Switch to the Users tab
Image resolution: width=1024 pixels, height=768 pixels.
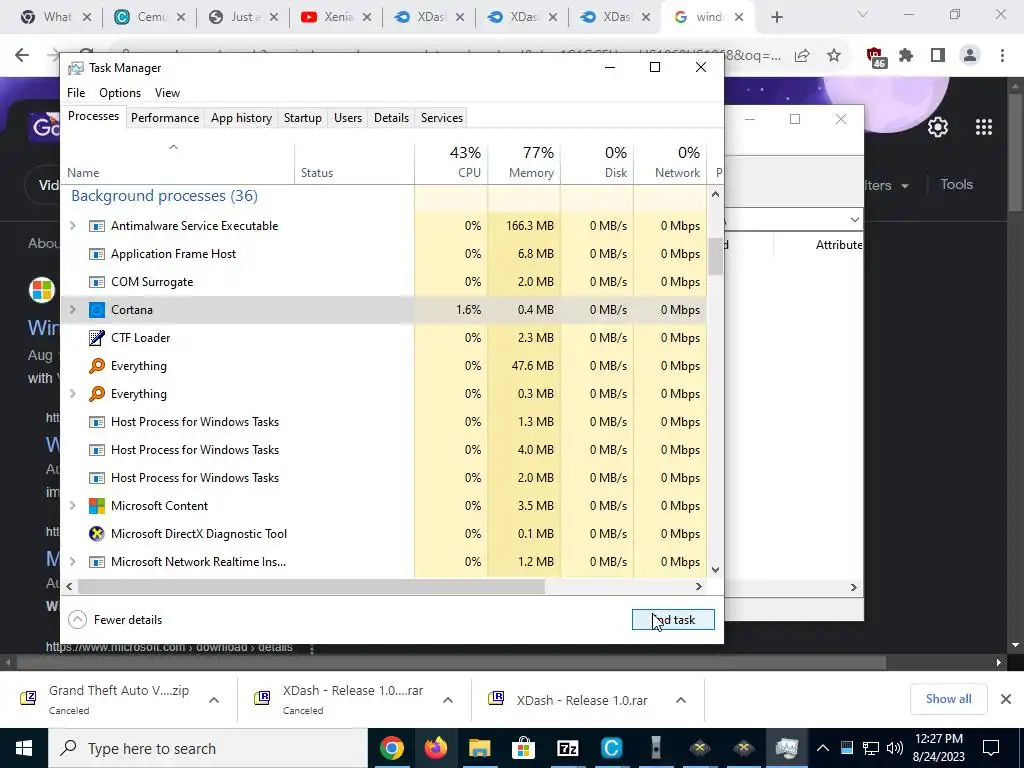(x=347, y=118)
